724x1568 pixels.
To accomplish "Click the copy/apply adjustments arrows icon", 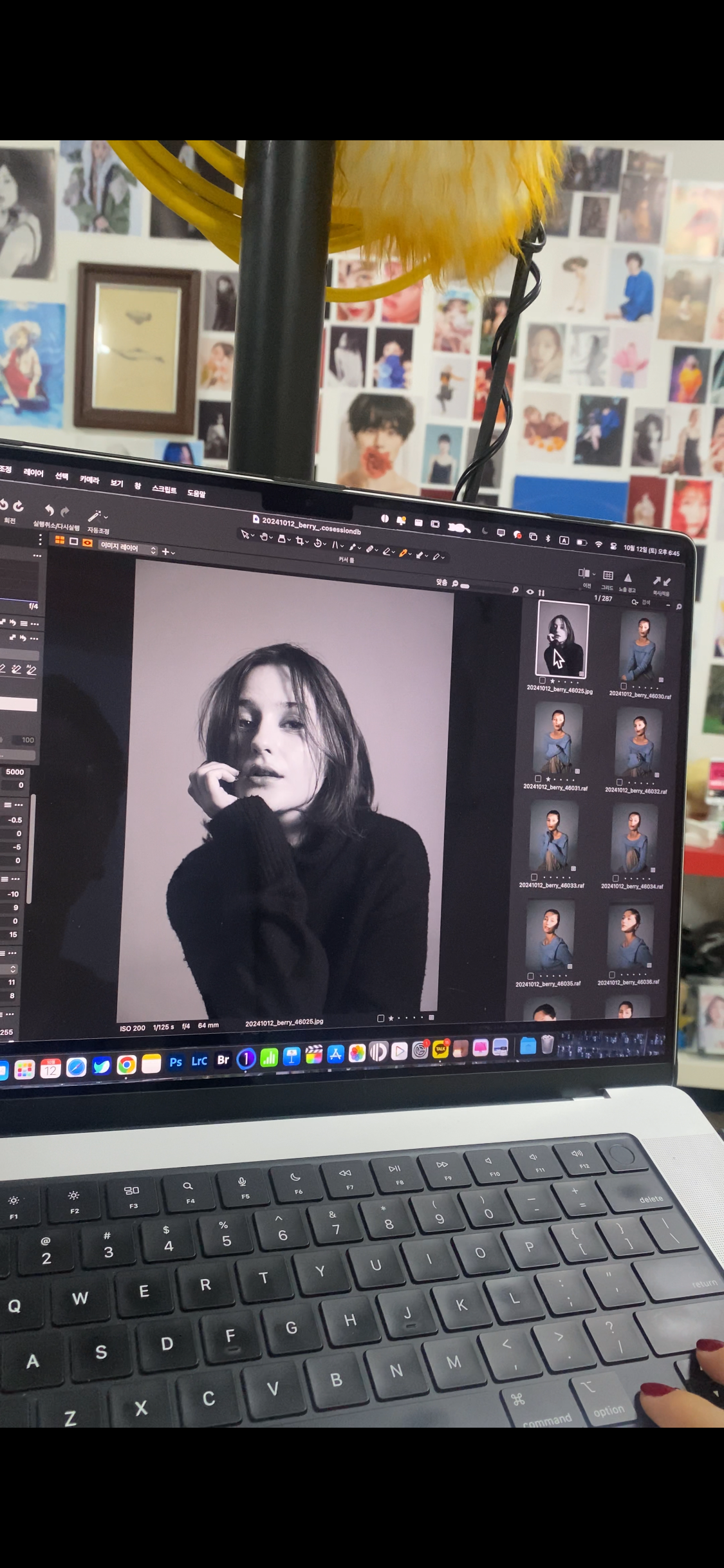I will point(662,581).
